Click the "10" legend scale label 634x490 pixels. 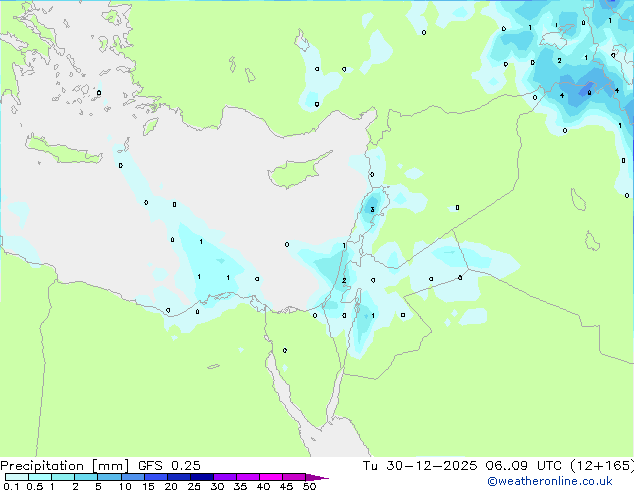[x=125, y=486]
